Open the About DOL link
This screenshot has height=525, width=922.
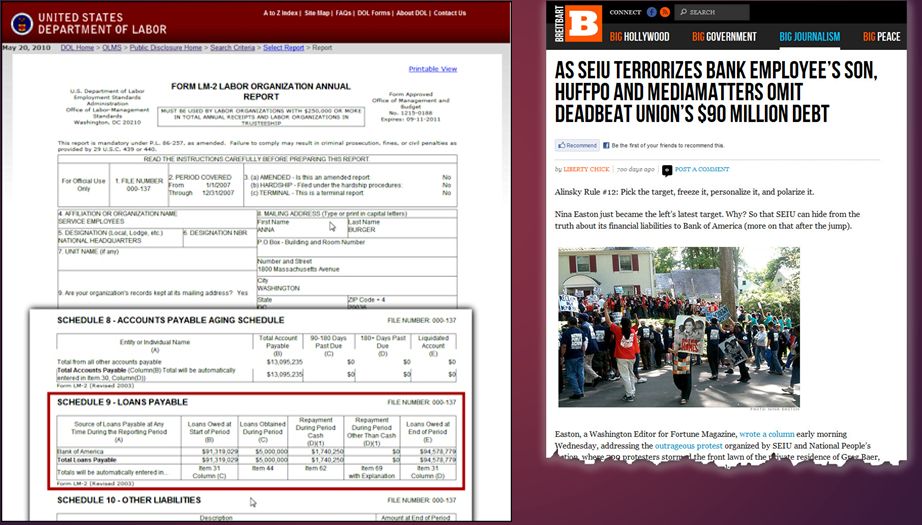coord(412,13)
